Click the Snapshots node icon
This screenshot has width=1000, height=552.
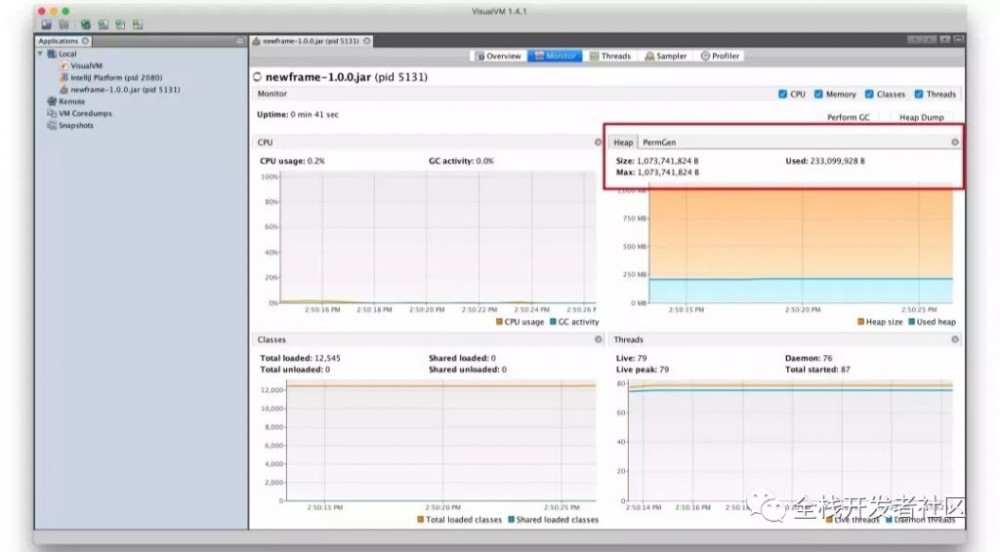coord(52,126)
